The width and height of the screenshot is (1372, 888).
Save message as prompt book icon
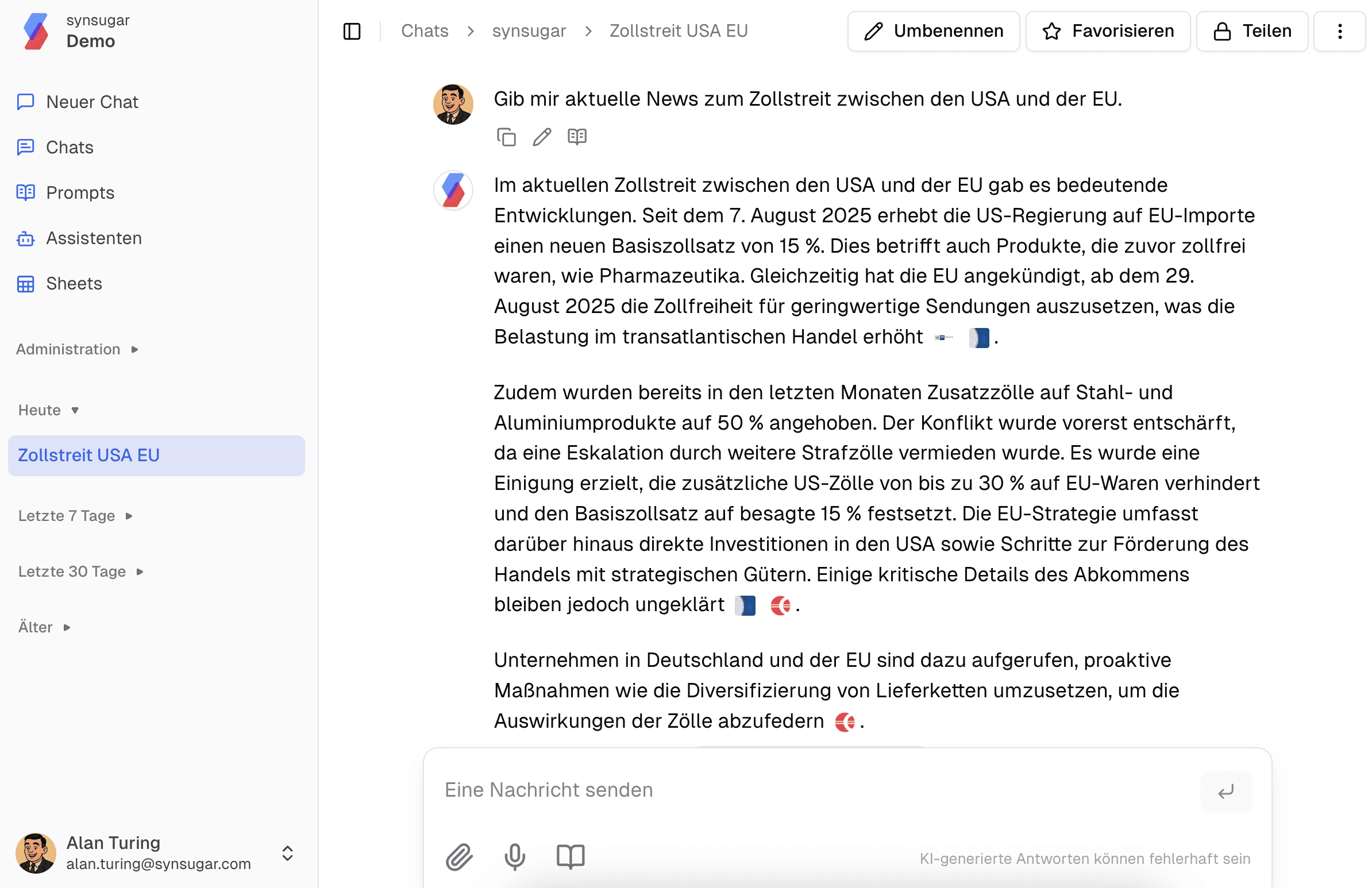coord(577,137)
